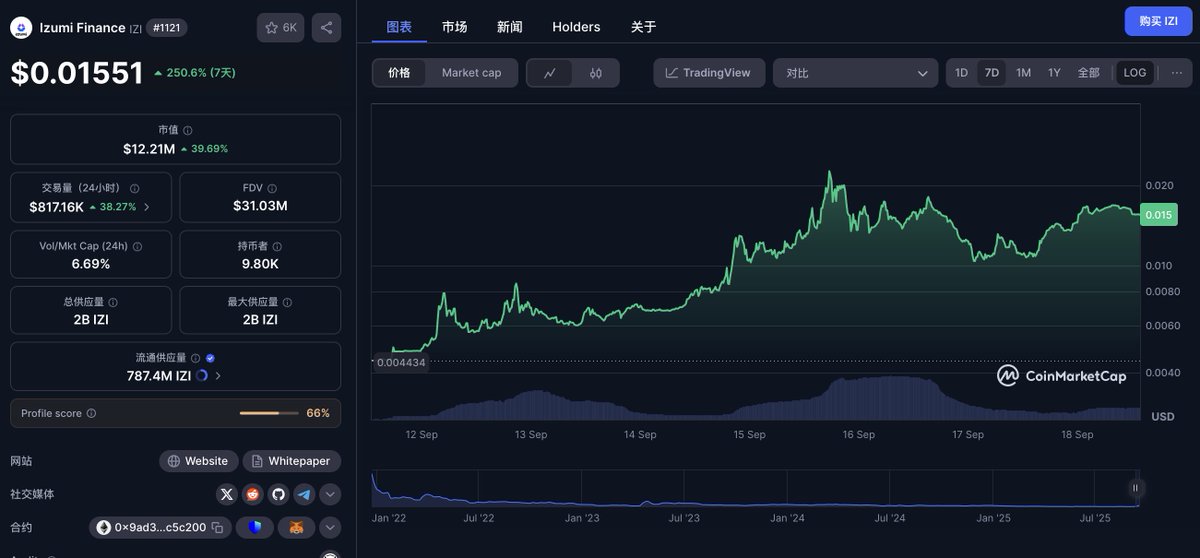
Task: Expand 24h volume details arrow
Action: pyautogui.click(x=147, y=207)
